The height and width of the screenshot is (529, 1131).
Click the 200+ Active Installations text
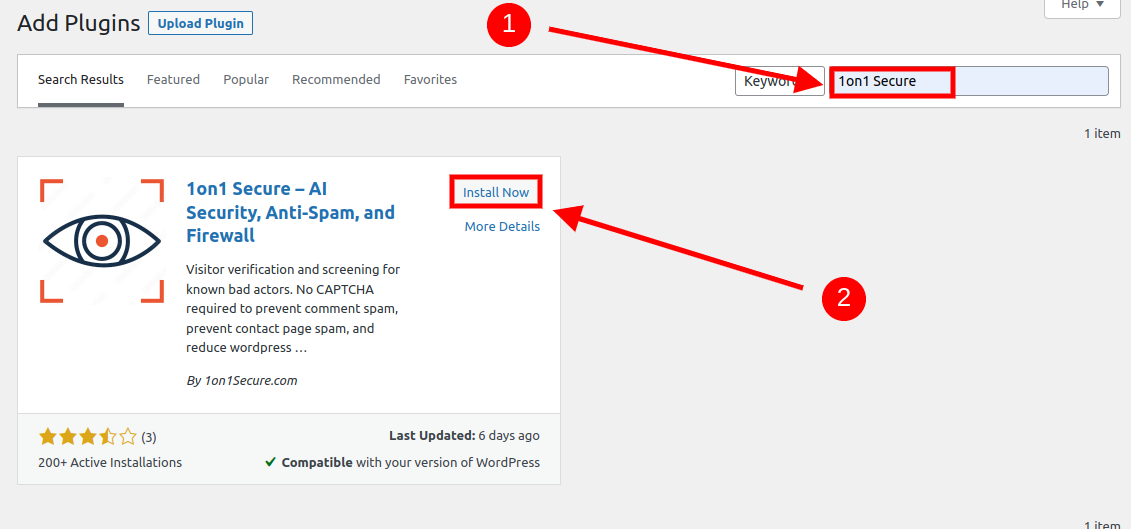(110, 463)
